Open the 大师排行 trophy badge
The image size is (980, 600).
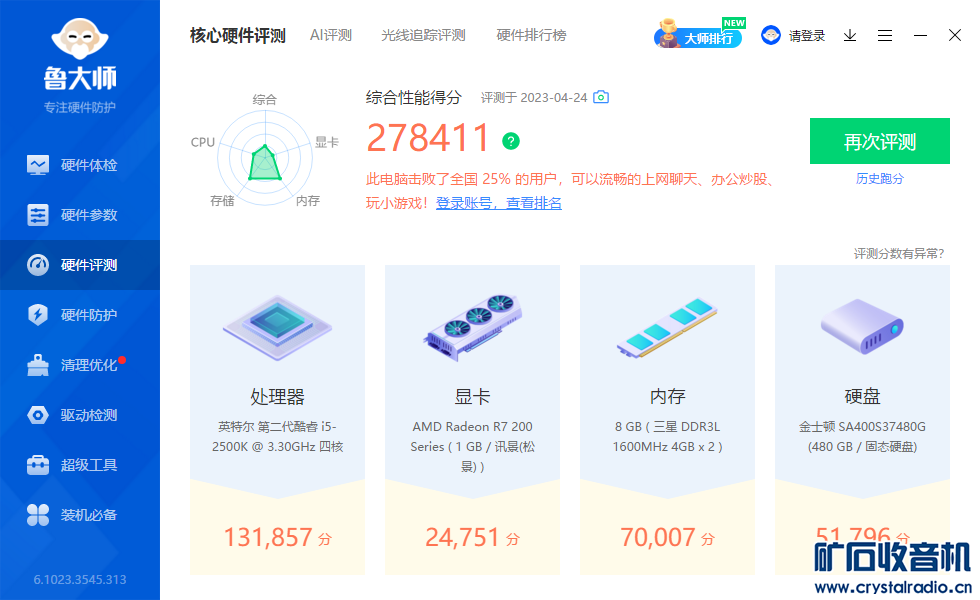click(x=699, y=34)
